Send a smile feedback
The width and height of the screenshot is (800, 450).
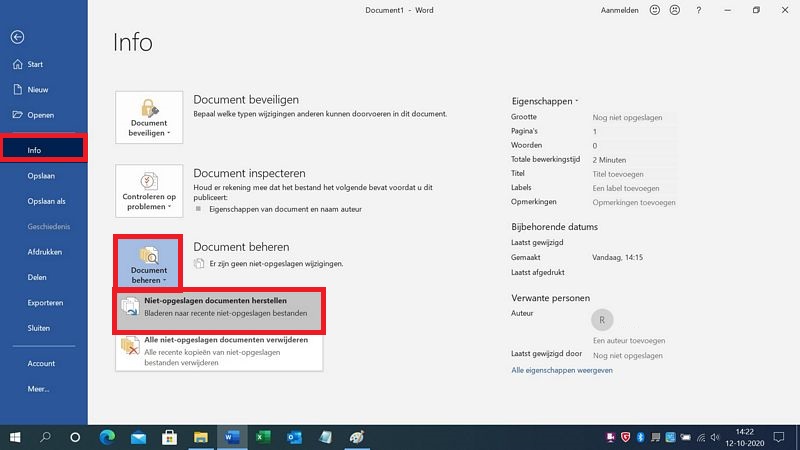(655, 10)
